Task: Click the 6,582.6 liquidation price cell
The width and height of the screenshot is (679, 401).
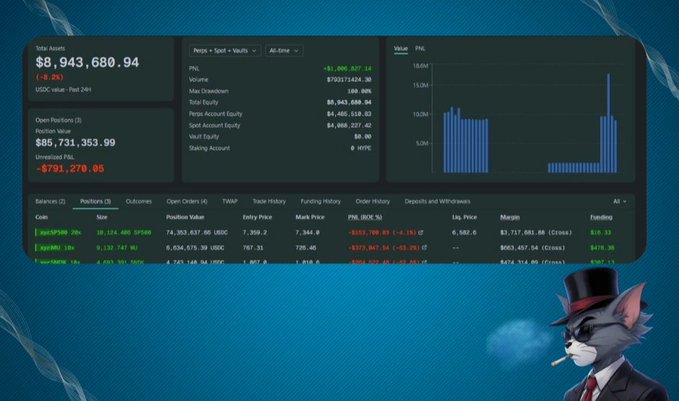Action: 464,233
